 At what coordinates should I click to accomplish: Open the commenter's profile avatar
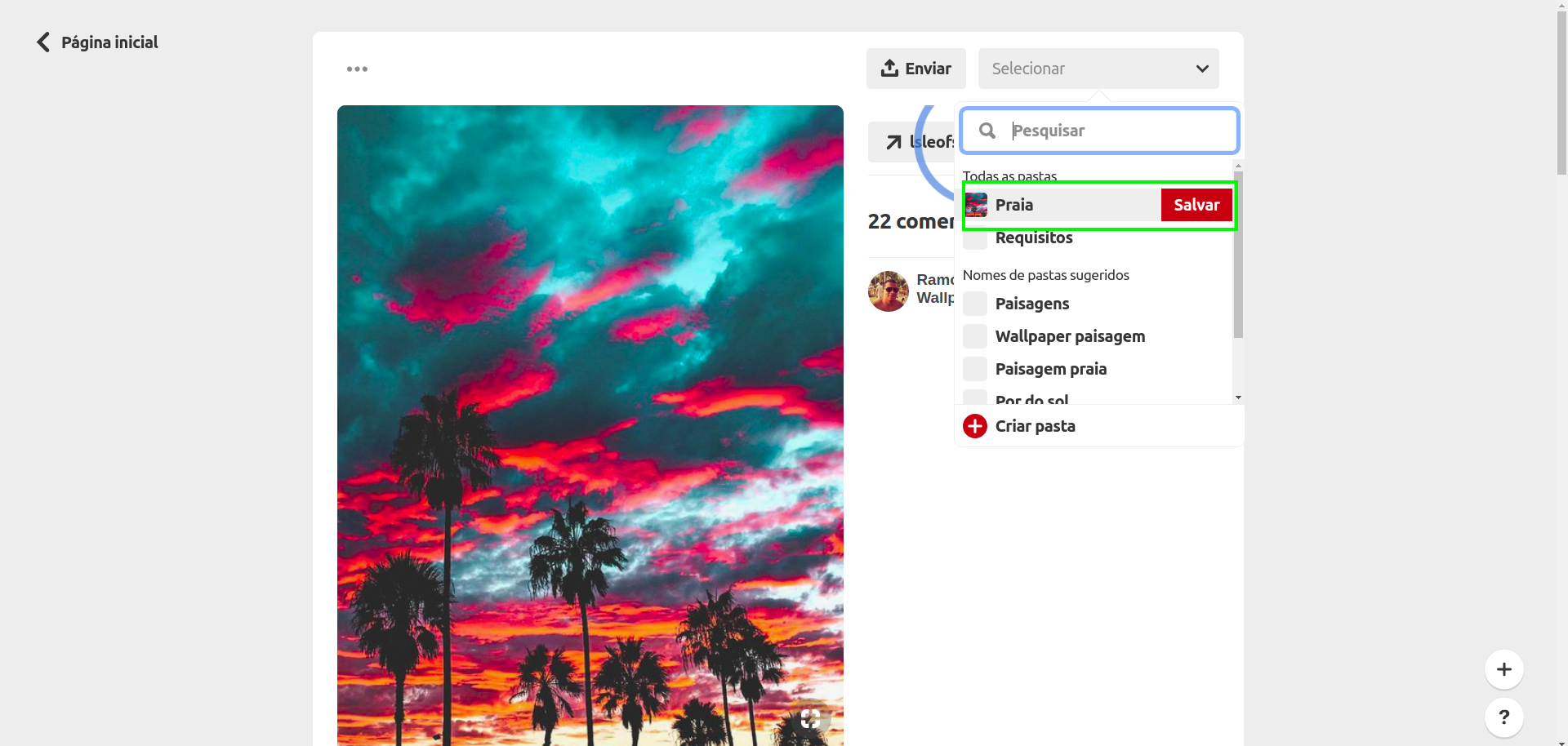(888, 291)
